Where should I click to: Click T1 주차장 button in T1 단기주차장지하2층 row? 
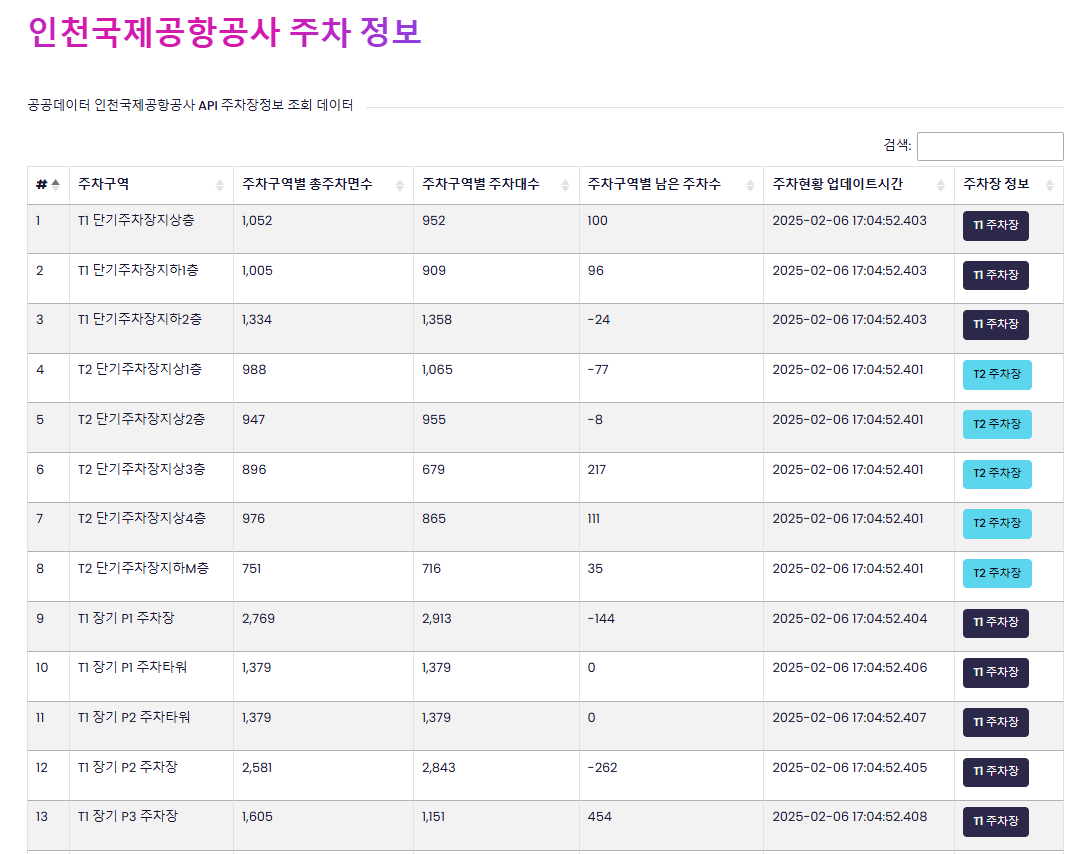click(x=996, y=325)
